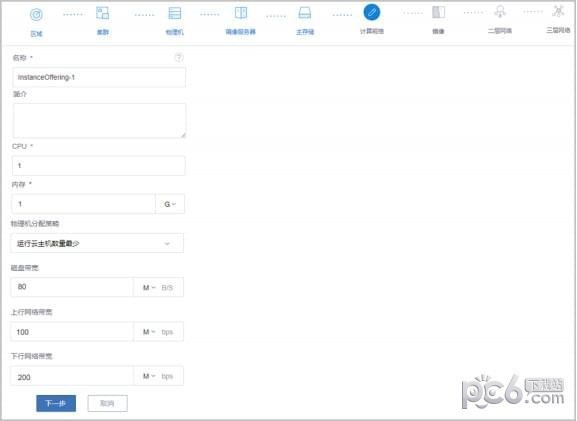Open the 二层网络 L2 network step icon

pyautogui.click(x=500, y=12)
